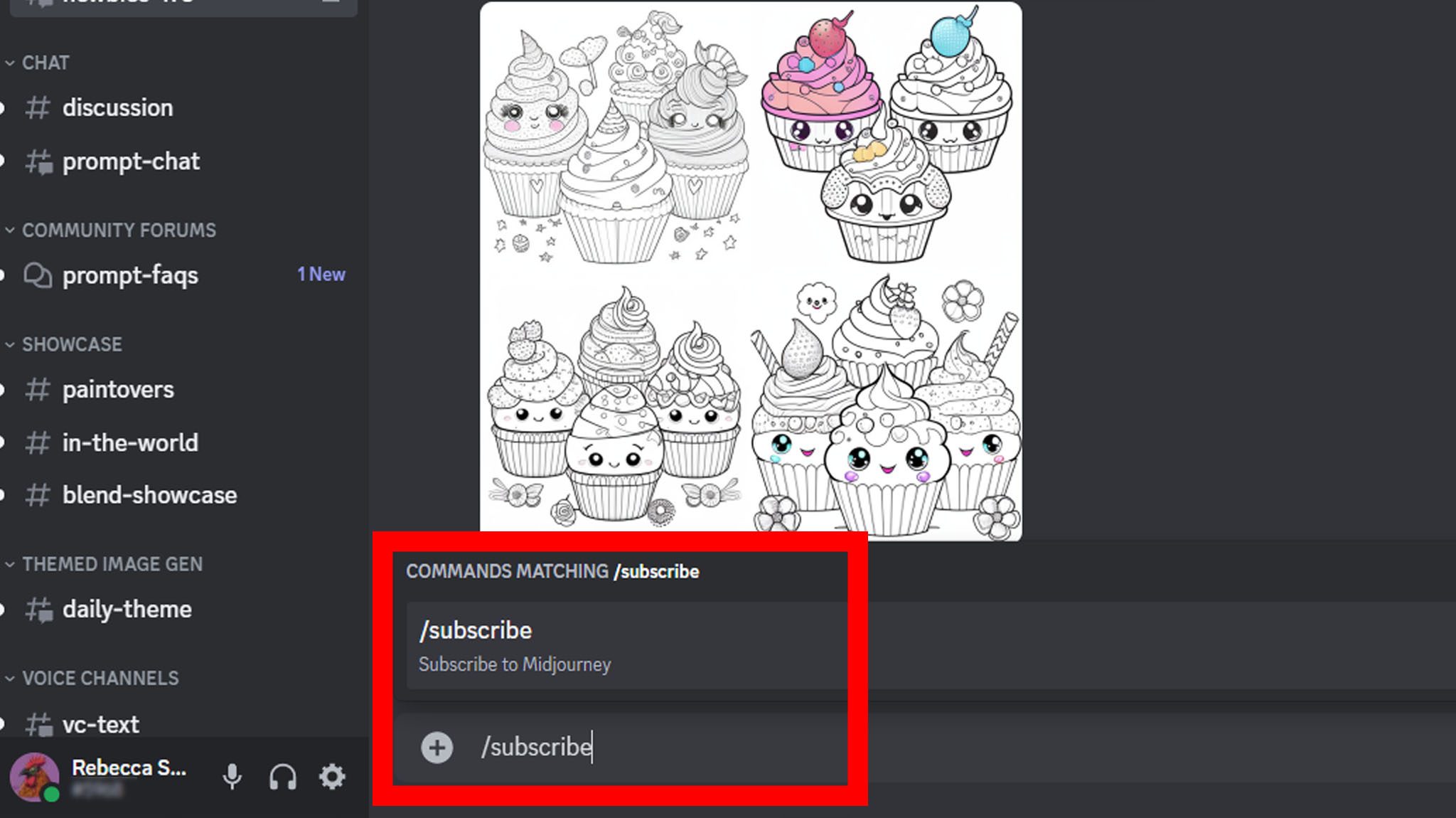
Task: Navigate to #blend-showcase channel
Action: tap(149, 495)
